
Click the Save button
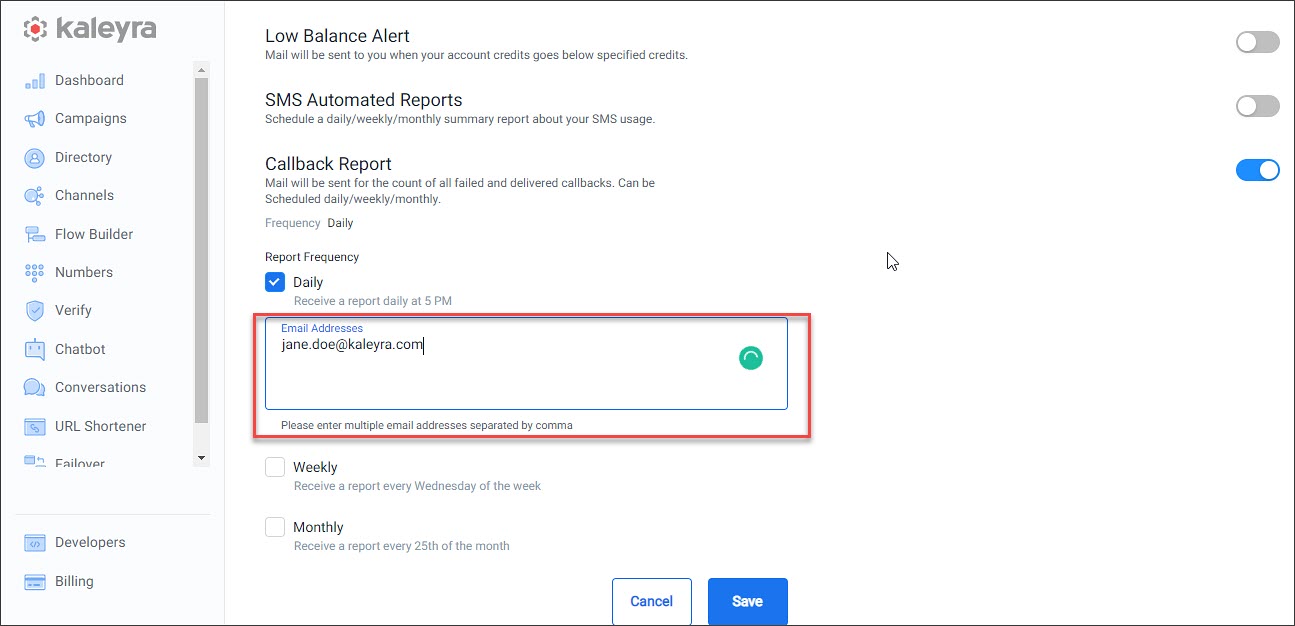[x=748, y=601]
